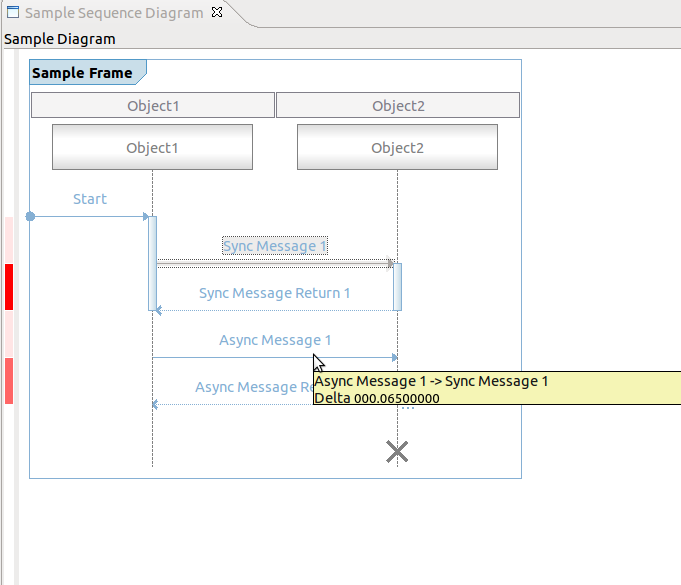
Task: Select the Object2 lifeline box
Action: pyautogui.click(x=397, y=147)
